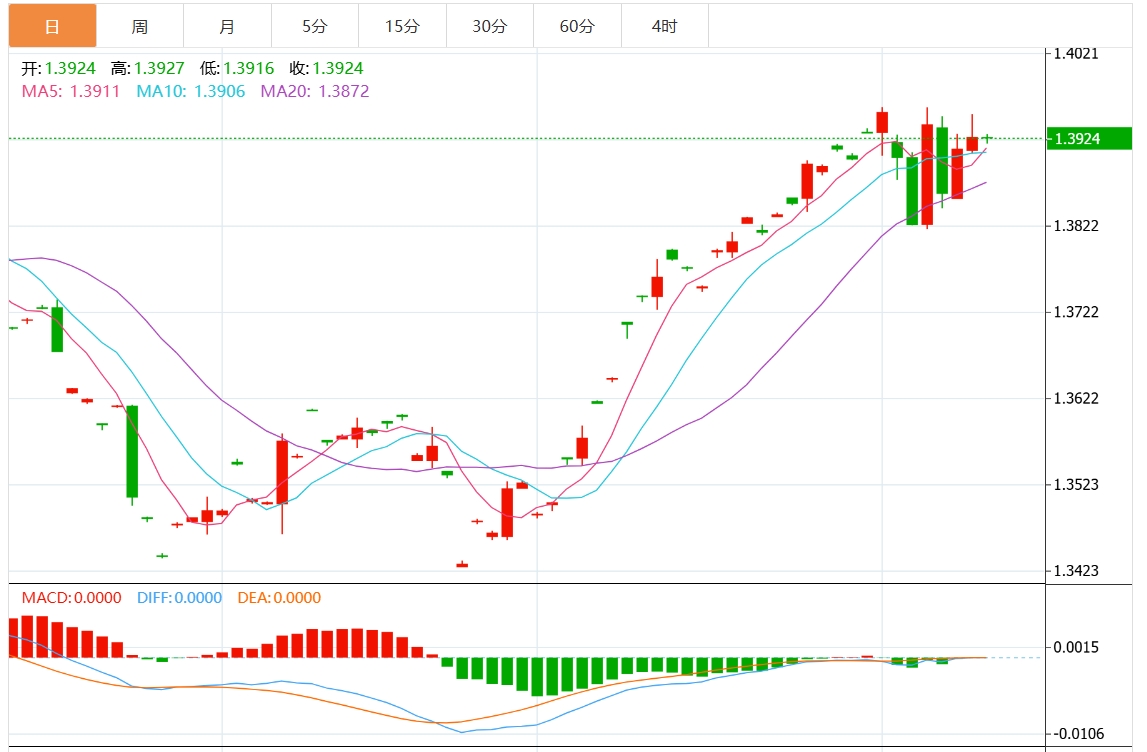Click the green current price tag 1.3924
This screenshot has width=1147, height=752.
coord(1089,138)
